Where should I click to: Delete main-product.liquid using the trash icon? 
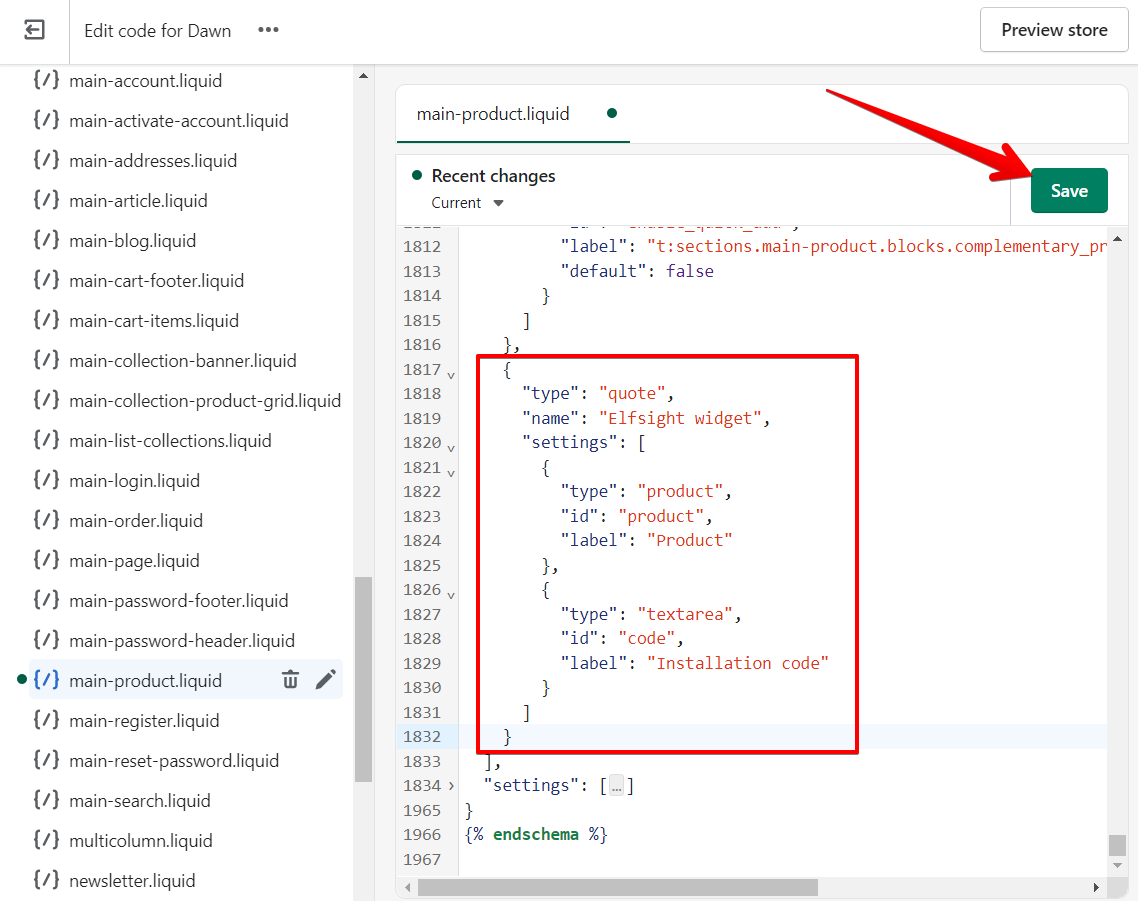click(x=290, y=679)
